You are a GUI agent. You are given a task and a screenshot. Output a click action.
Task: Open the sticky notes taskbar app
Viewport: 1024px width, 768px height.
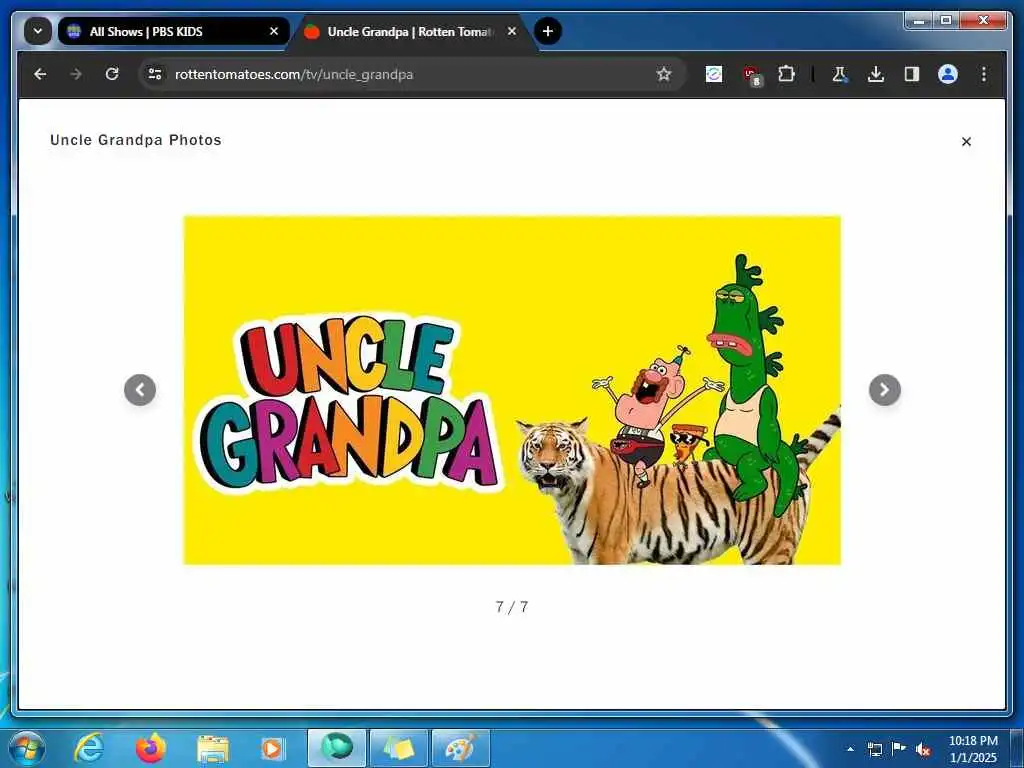(399, 748)
